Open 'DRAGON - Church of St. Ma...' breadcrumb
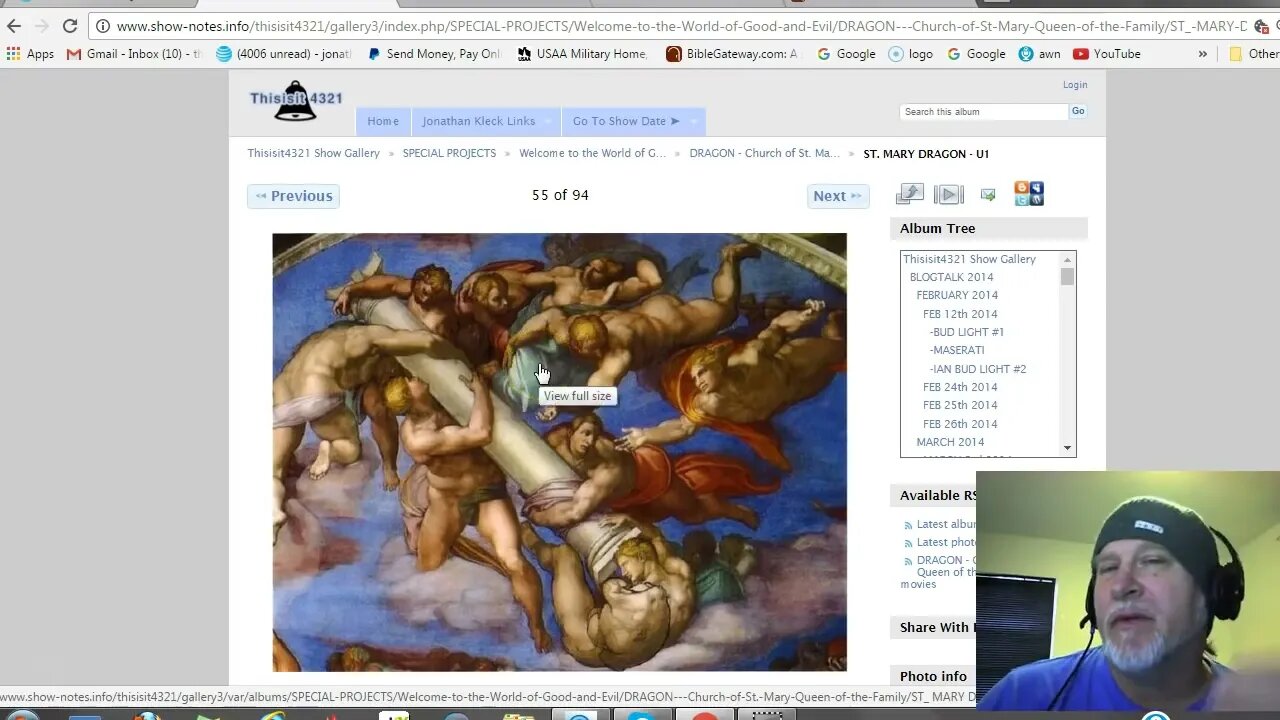1280x720 pixels. click(765, 153)
